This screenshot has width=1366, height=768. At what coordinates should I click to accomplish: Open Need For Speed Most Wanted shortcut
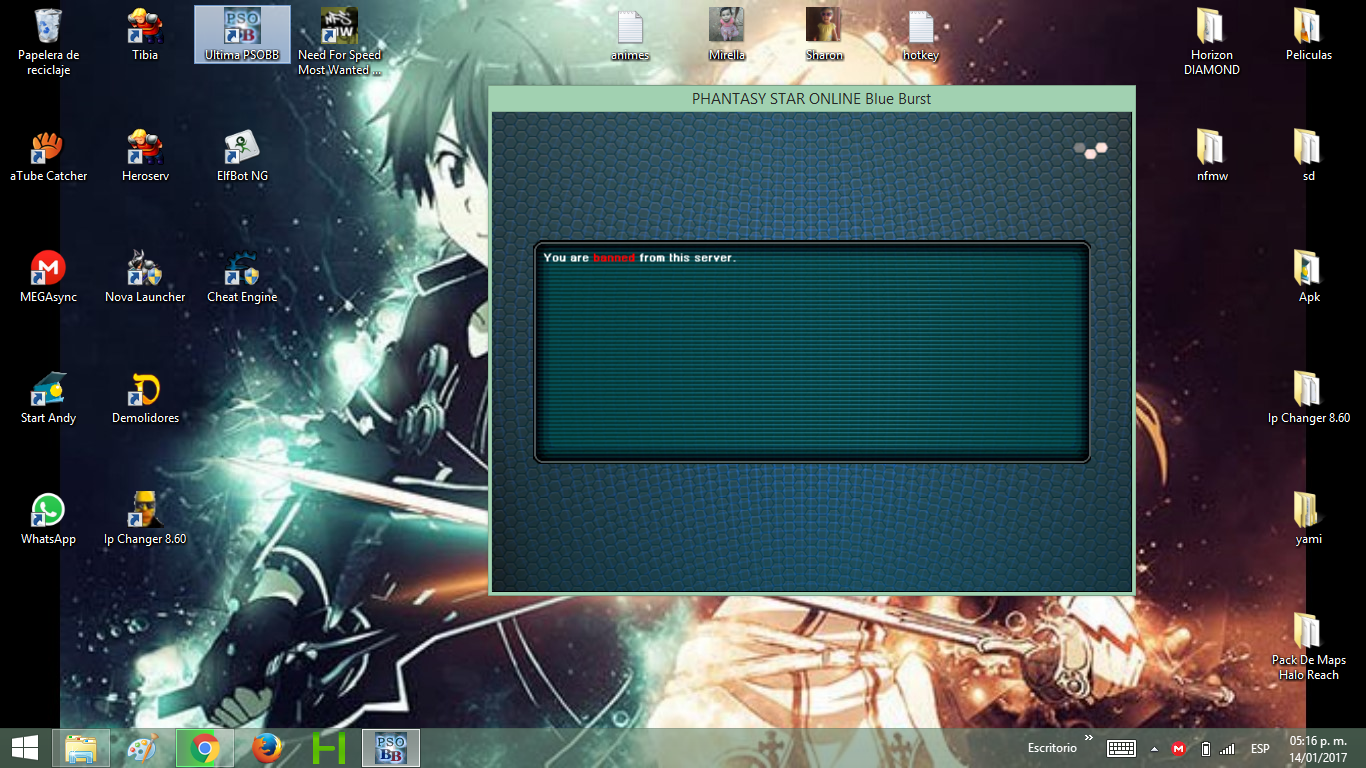[340, 41]
